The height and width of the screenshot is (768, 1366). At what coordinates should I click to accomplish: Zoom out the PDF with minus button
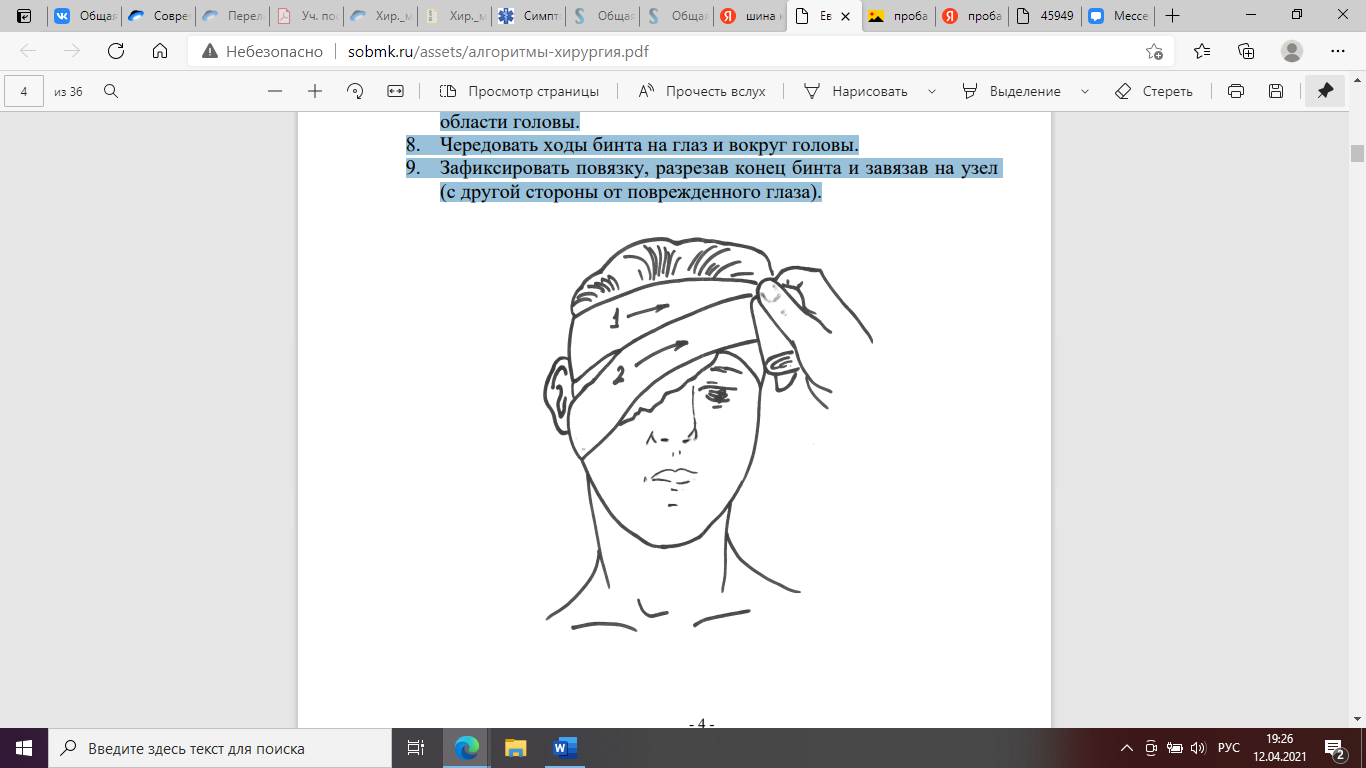[x=275, y=91]
